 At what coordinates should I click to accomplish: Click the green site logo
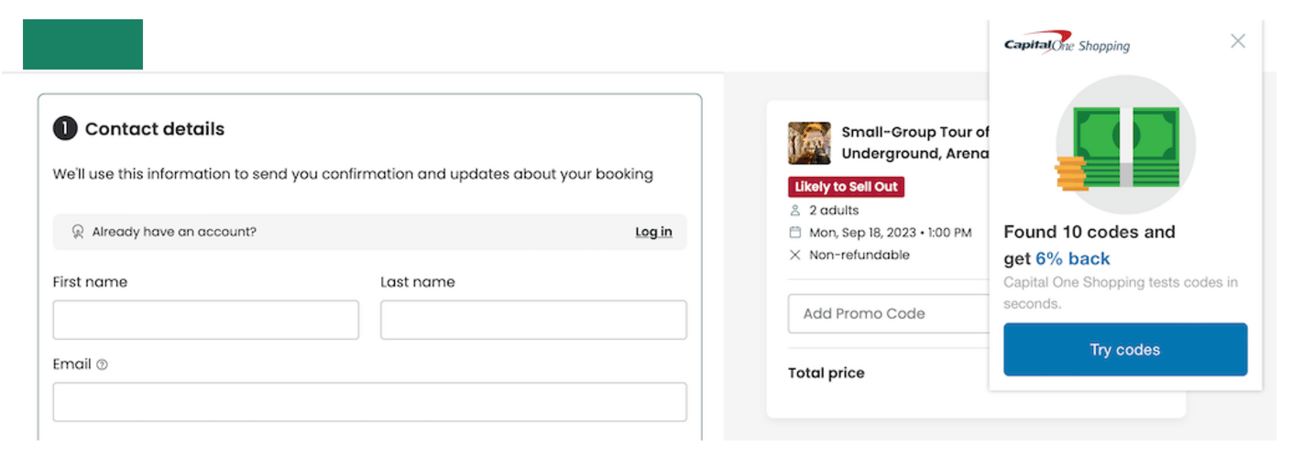tap(83, 44)
